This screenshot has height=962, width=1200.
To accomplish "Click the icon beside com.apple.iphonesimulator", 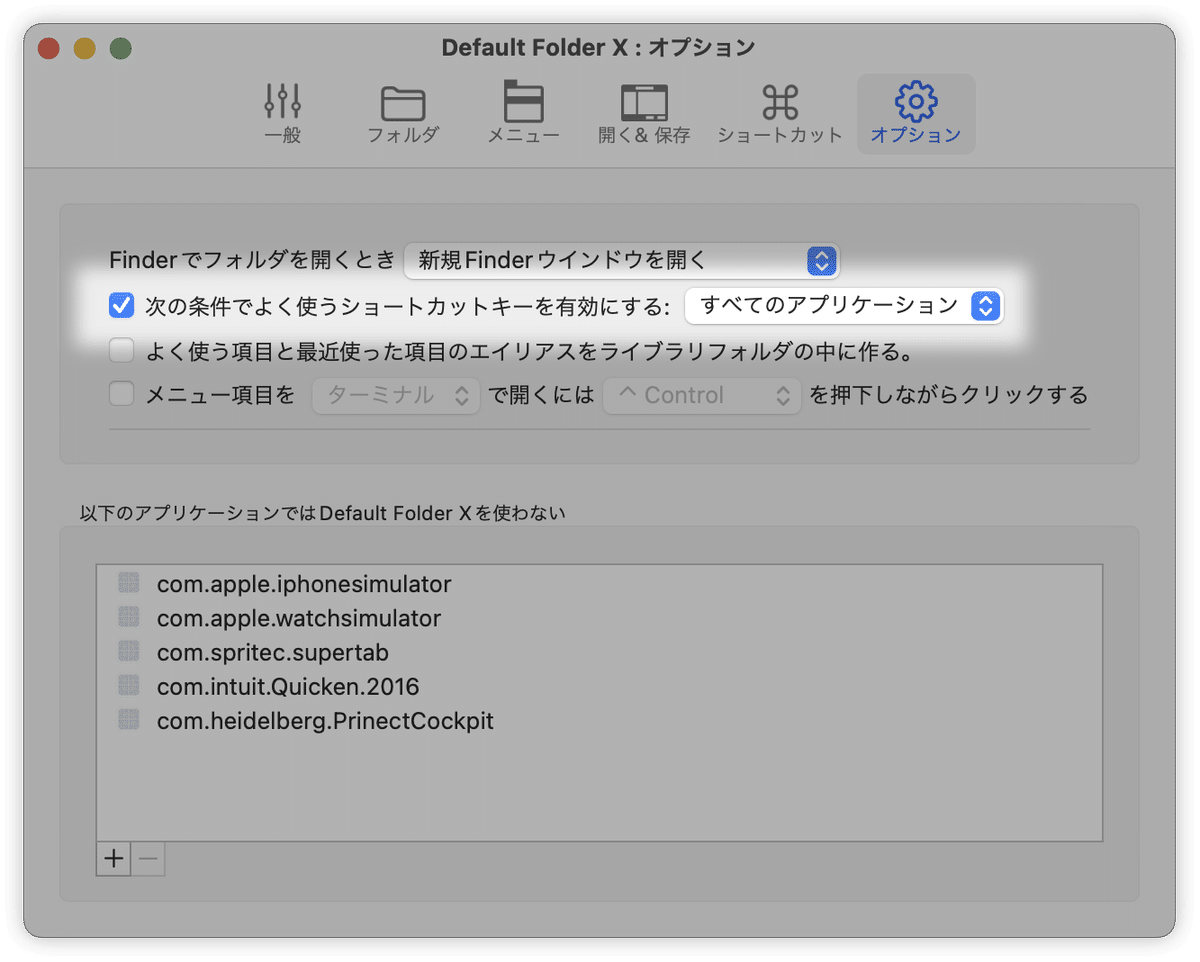I will tap(128, 583).
